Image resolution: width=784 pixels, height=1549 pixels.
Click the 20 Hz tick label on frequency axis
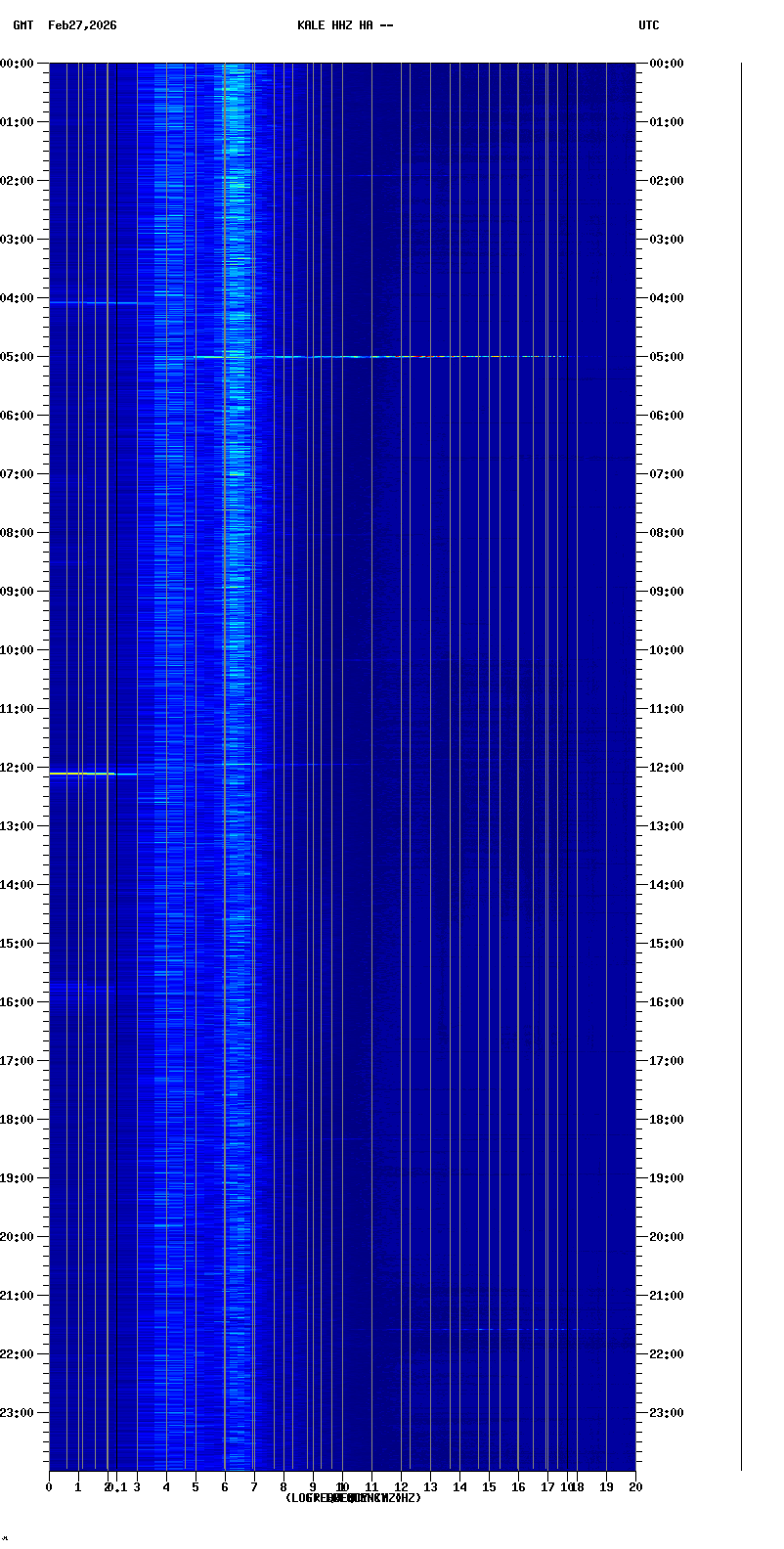(635, 1487)
